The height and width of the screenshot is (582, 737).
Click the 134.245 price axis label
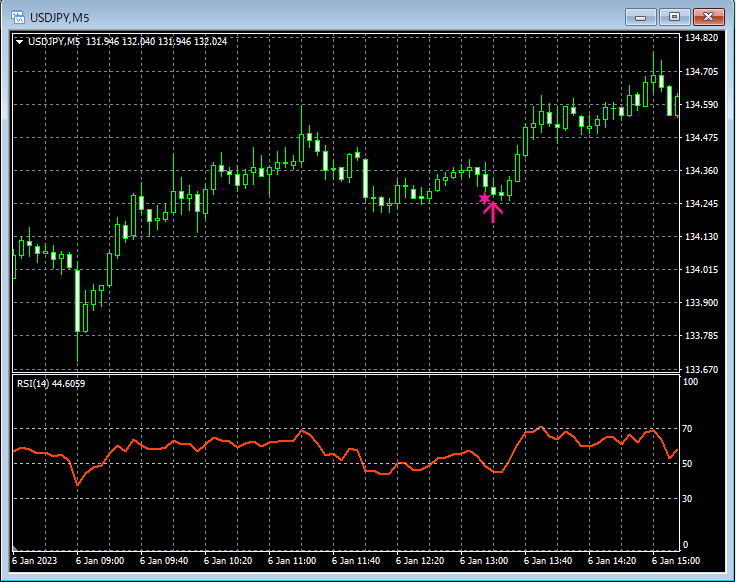click(x=703, y=204)
